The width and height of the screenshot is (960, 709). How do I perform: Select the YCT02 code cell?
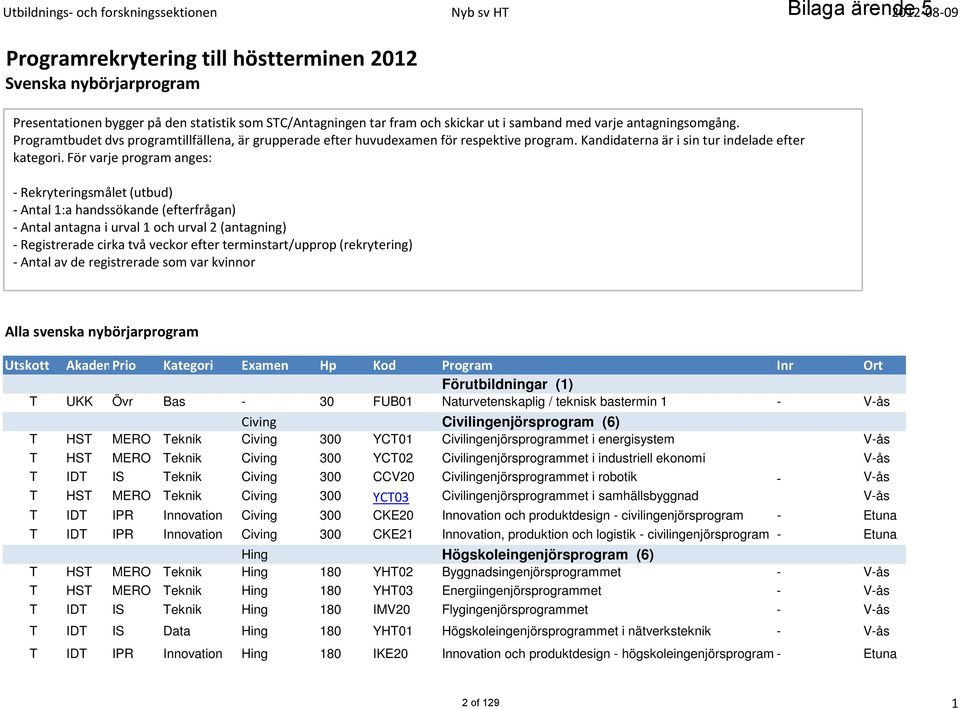392,458
